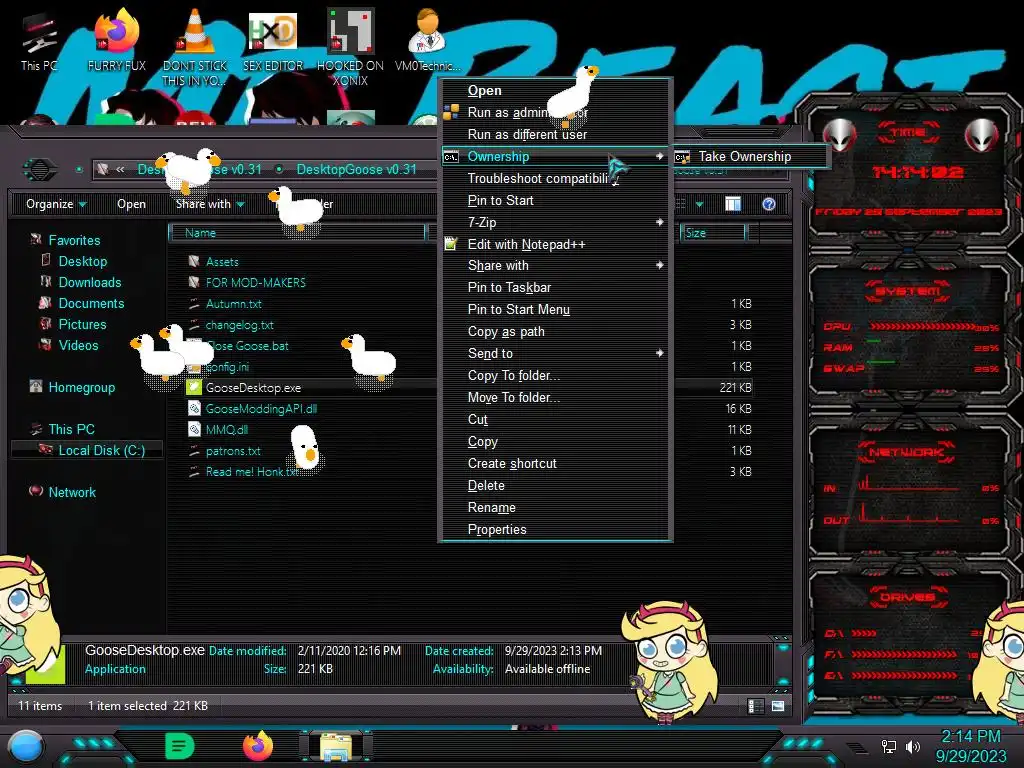
Task: Click the Explorer help question mark icon
Action: [769, 204]
